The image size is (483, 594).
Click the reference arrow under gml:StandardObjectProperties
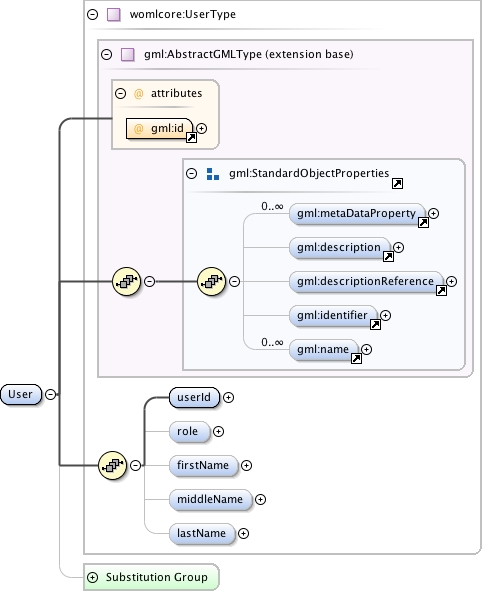tap(397, 184)
